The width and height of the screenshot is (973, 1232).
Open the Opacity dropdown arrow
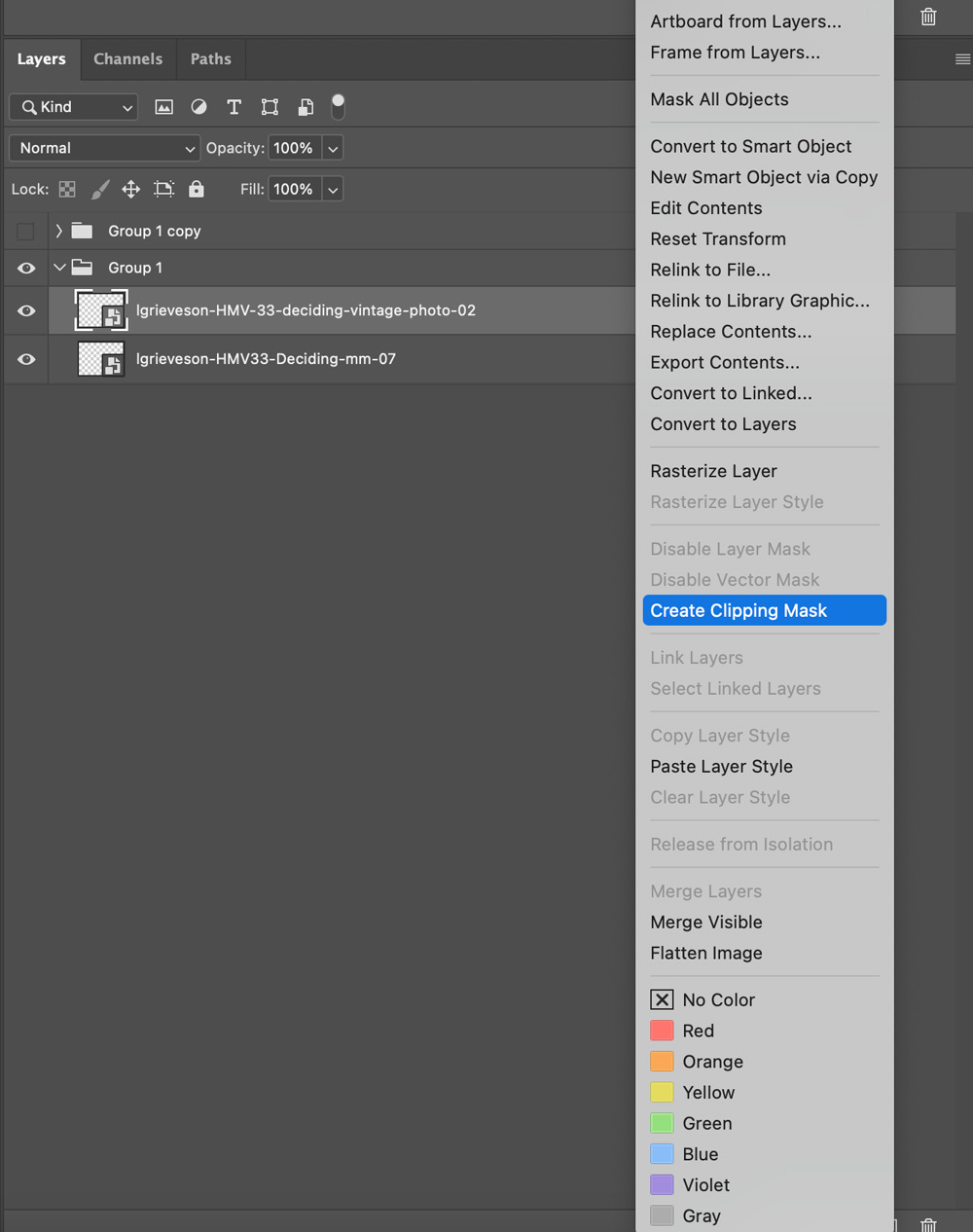[x=333, y=148]
